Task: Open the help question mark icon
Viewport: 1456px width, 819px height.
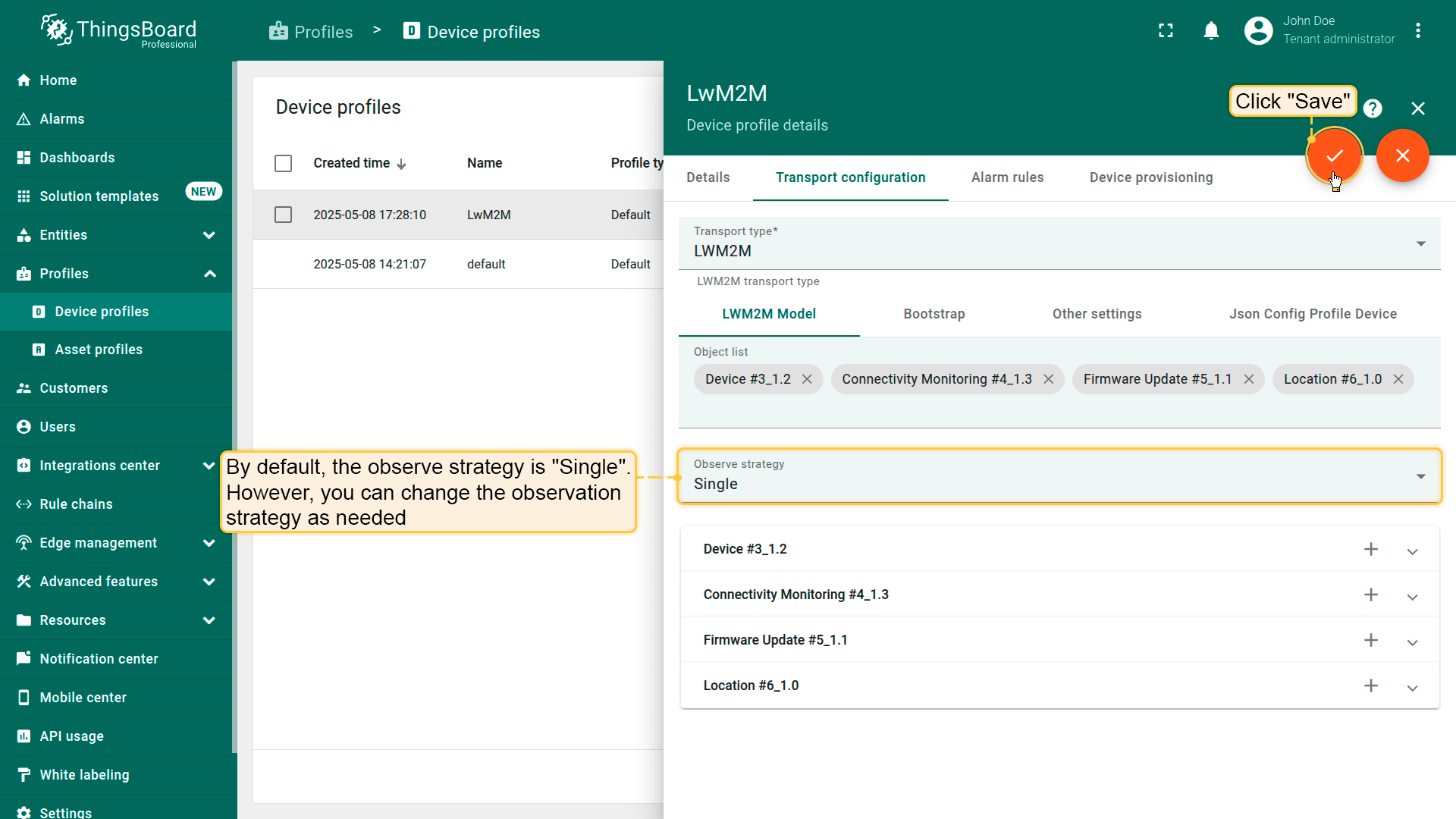Action: point(1372,108)
